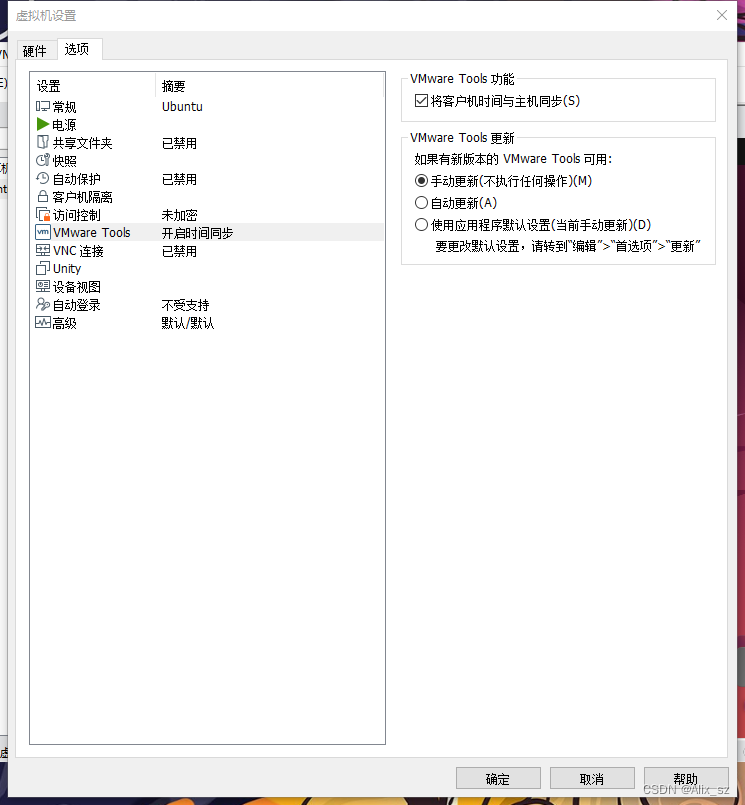Click the 未加密 summary value
The width and height of the screenshot is (745, 805).
tap(179, 215)
